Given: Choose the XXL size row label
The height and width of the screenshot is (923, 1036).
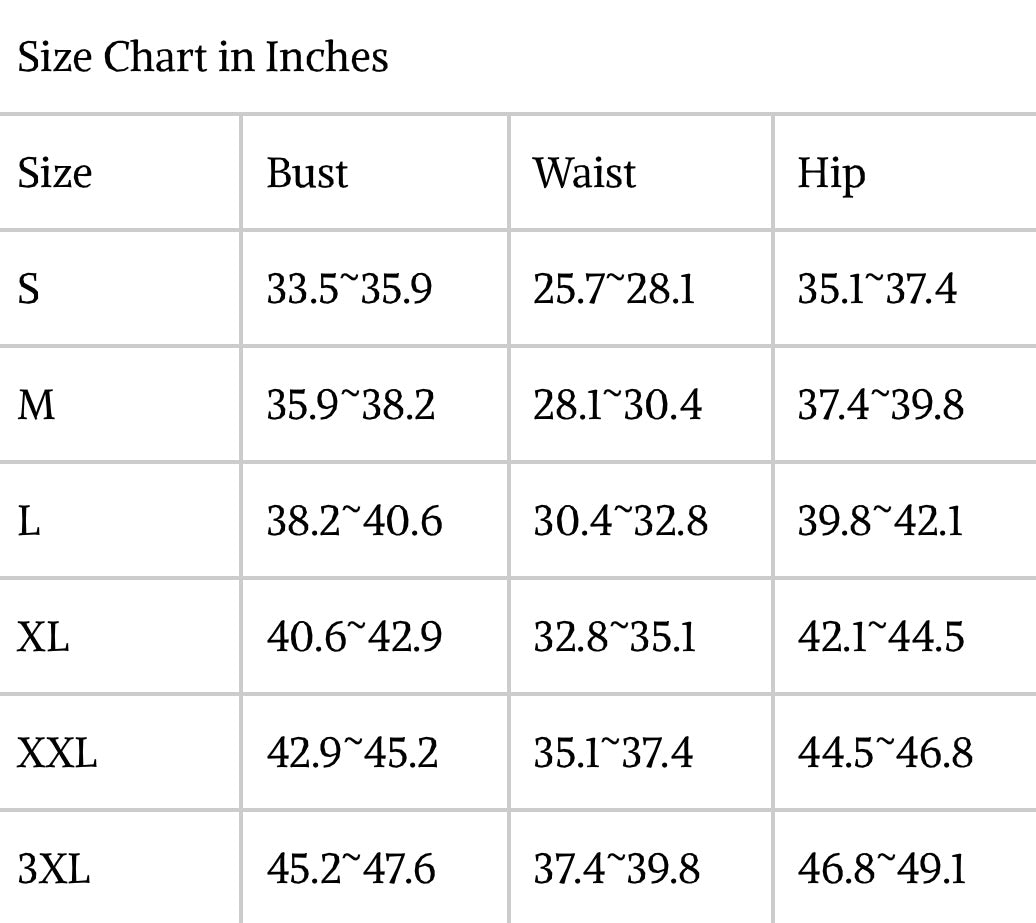Looking at the screenshot, I should pyautogui.click(x=57, y=752).
